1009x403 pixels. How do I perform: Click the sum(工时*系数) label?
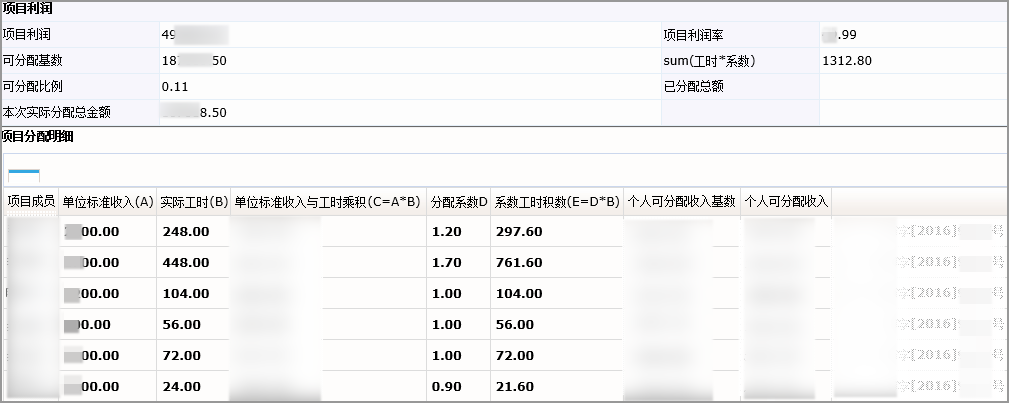709,61
